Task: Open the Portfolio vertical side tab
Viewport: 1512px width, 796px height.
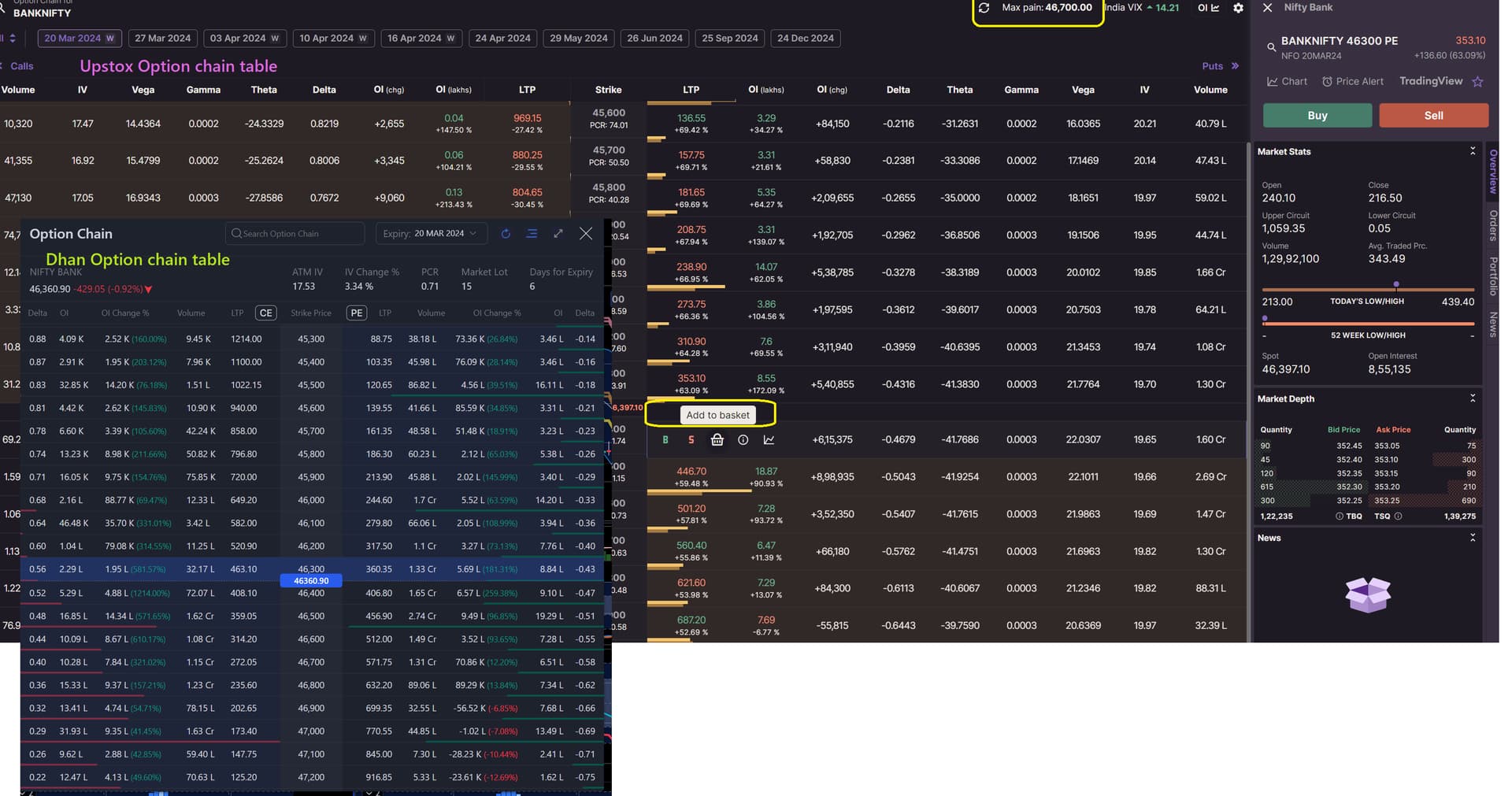Action: click(1492, 276)
